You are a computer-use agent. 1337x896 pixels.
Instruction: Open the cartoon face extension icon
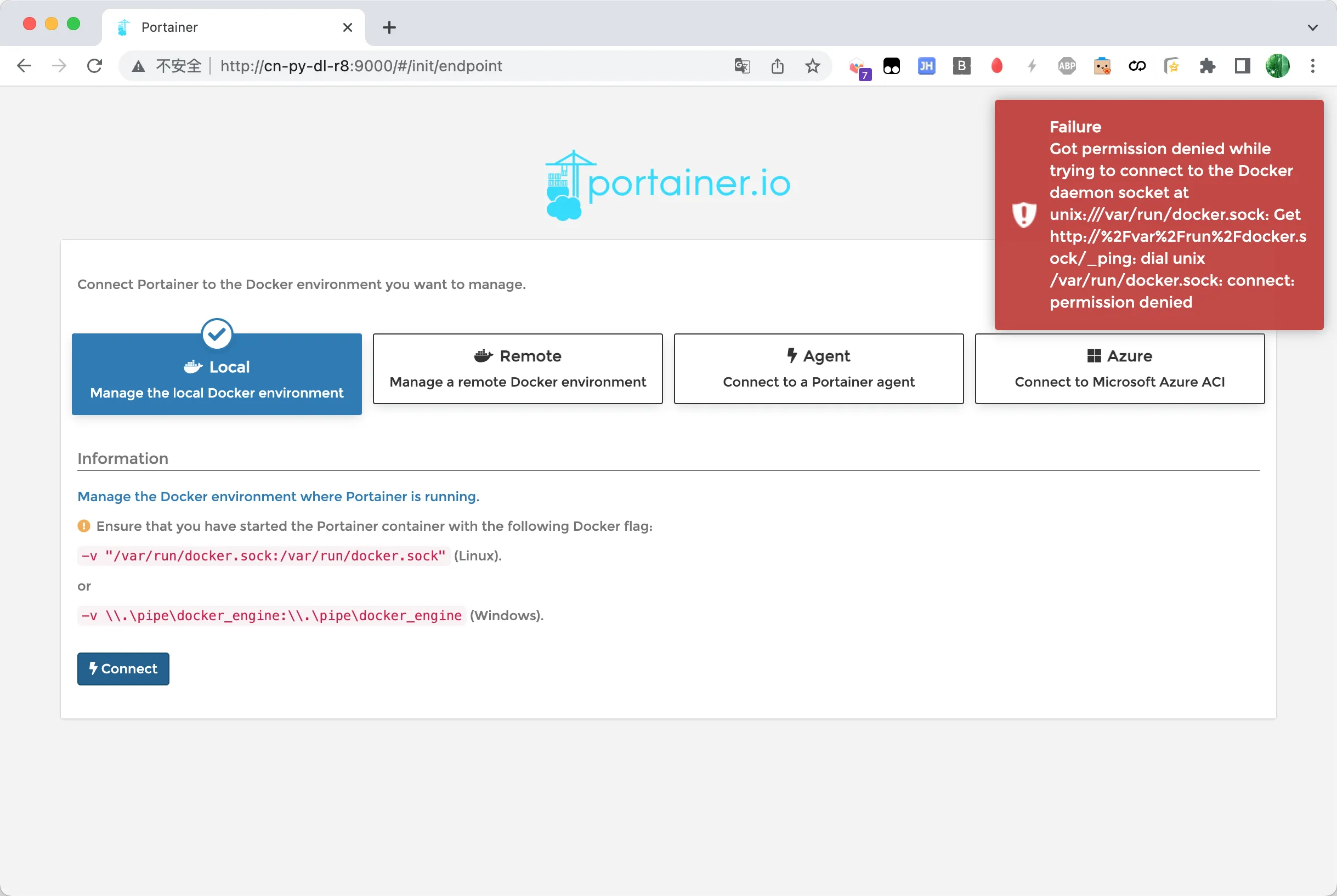pyautogui.click(x=1102, y=66)
